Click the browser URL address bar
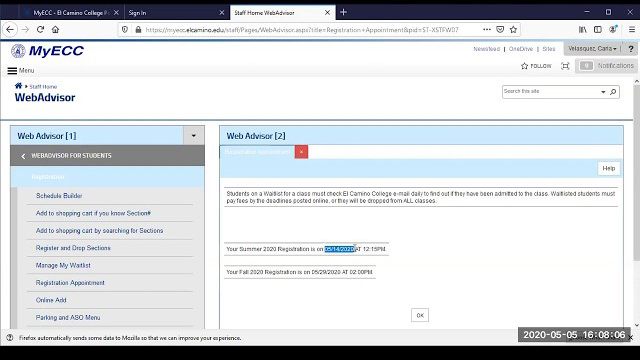640x360 pixels. pos(302,29)
